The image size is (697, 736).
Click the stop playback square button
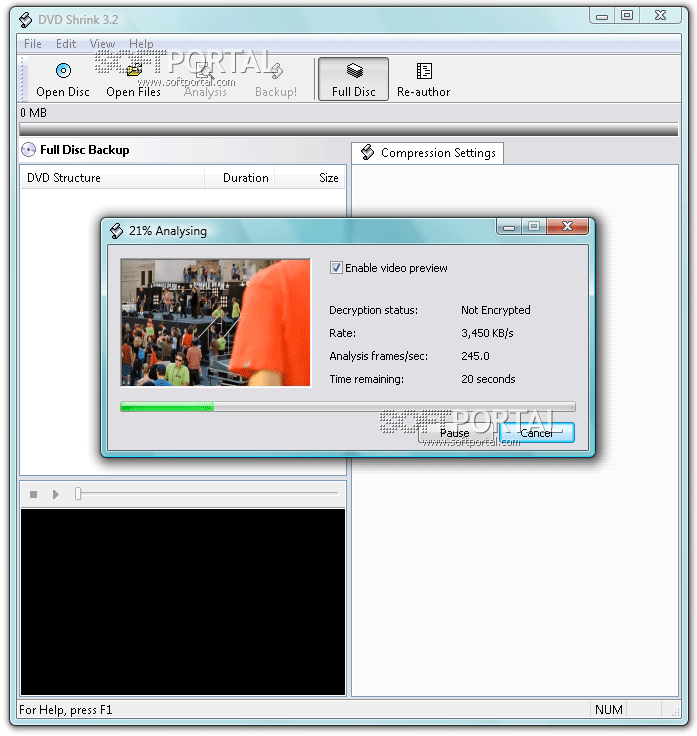click(x=33, y=494)
